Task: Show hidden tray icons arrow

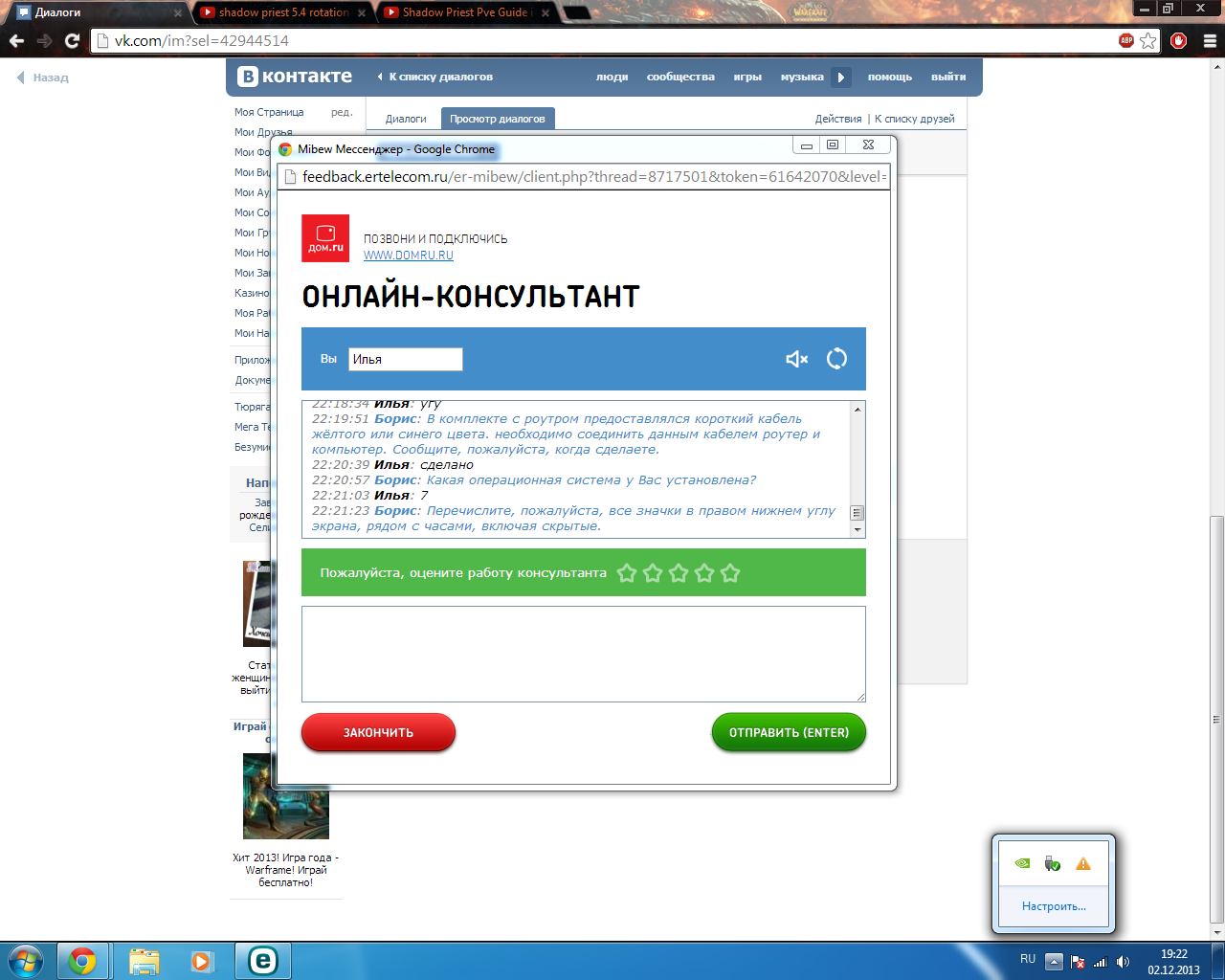Action: point(1054,962)
